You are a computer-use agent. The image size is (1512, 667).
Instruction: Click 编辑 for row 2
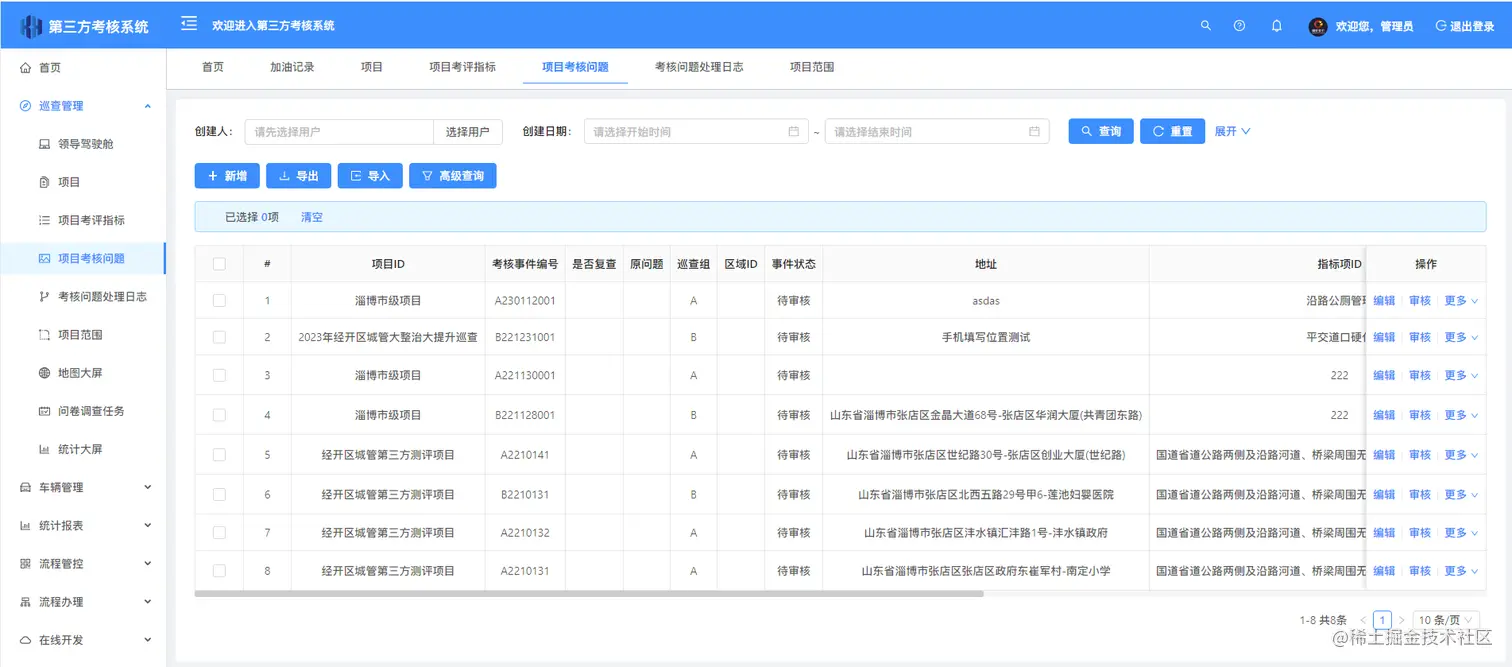pyautogui.click(x=1384, y=337)
